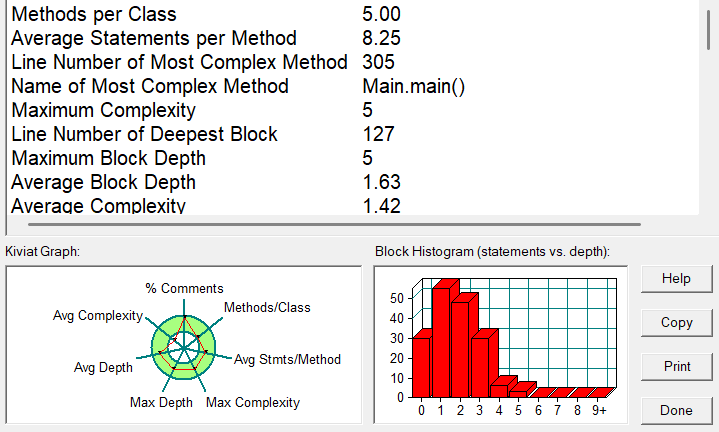The image size is (719, 432).
Task: Select 'Name of Most Complex Method' label
Action: (x=150, y=86)
